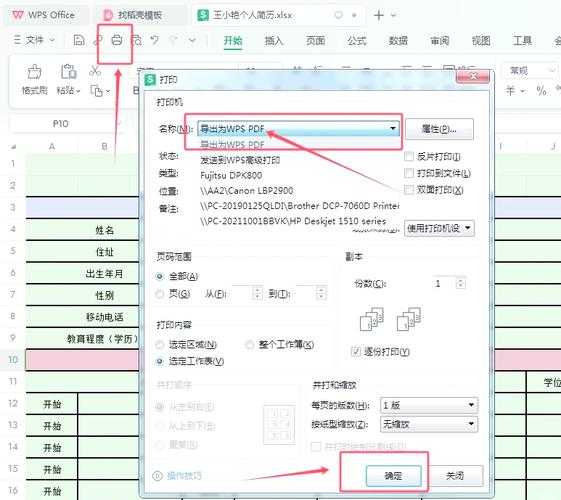Choose Brother DCP-7060D Printer entry
561x500 pixels.
click(x=299, y=206)
